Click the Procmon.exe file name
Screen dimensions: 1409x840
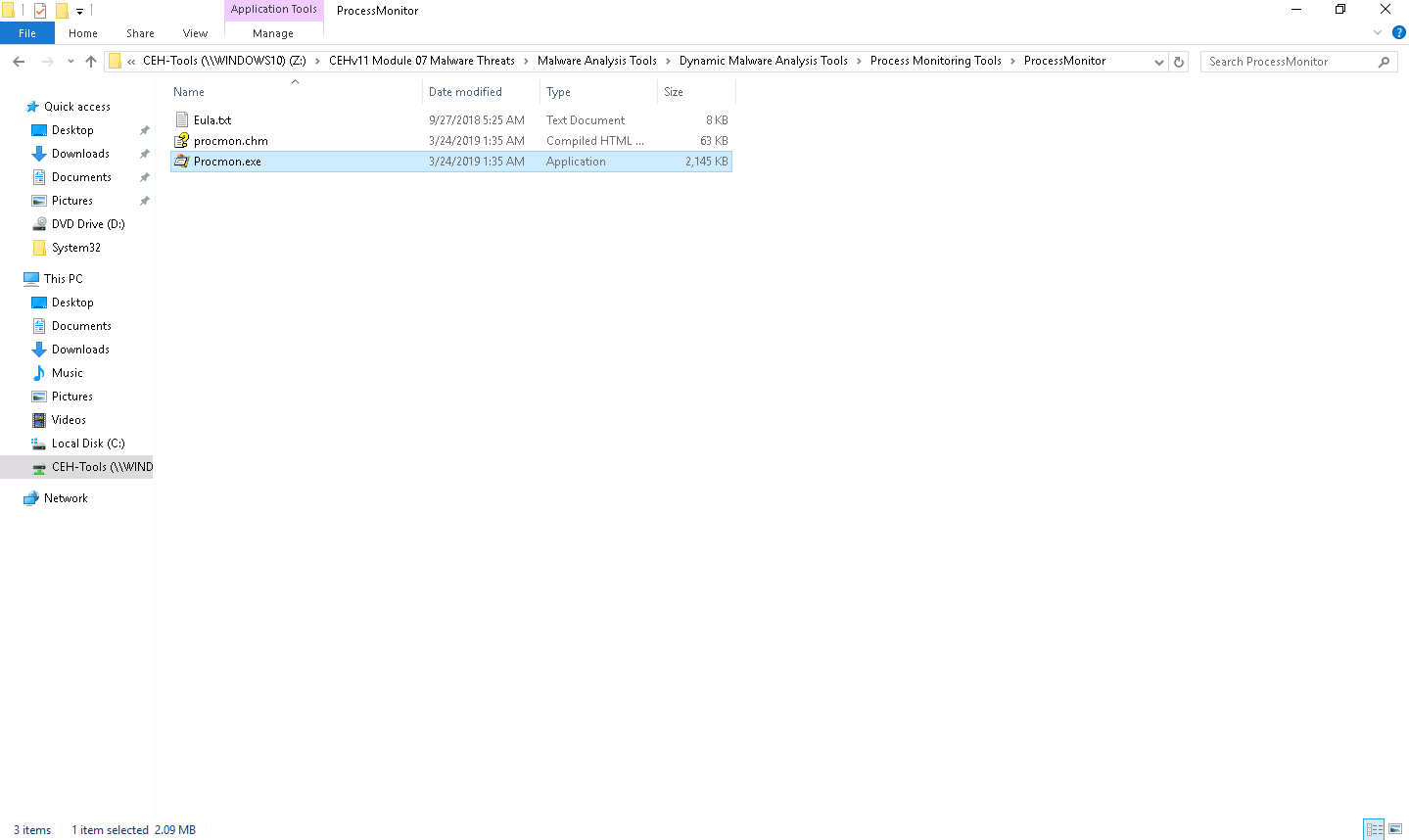point(227,162)
